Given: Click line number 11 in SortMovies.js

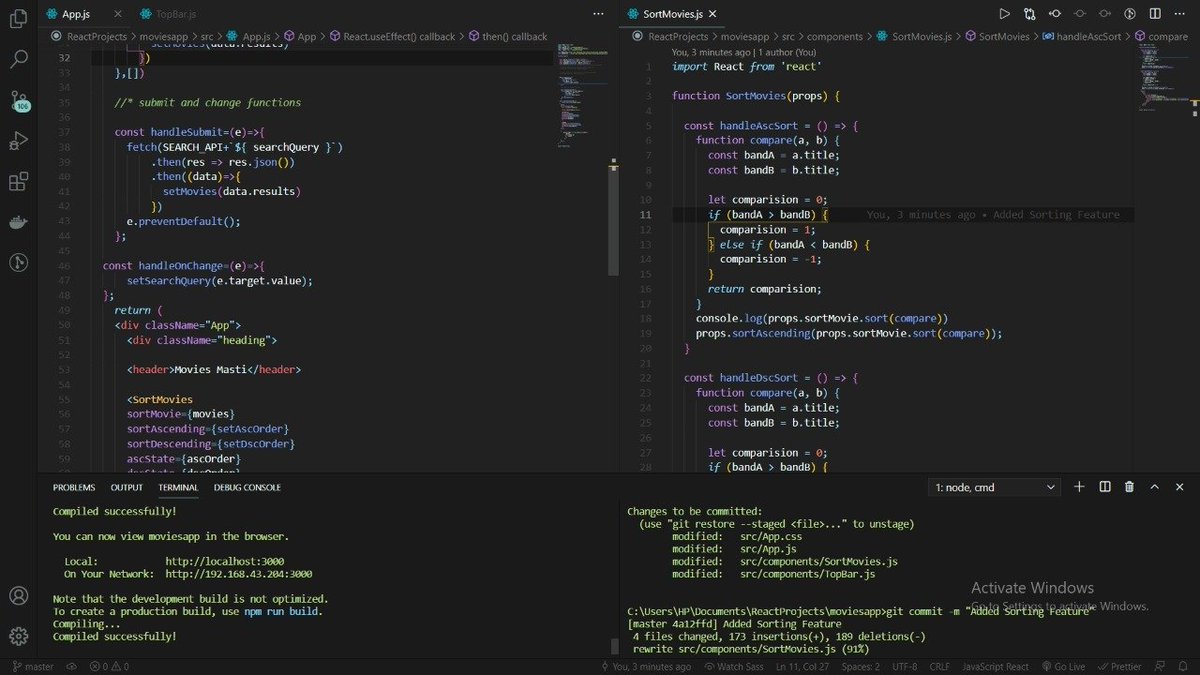Looking at the screenshot, I should pyautogui.click(x=645, y=214).
